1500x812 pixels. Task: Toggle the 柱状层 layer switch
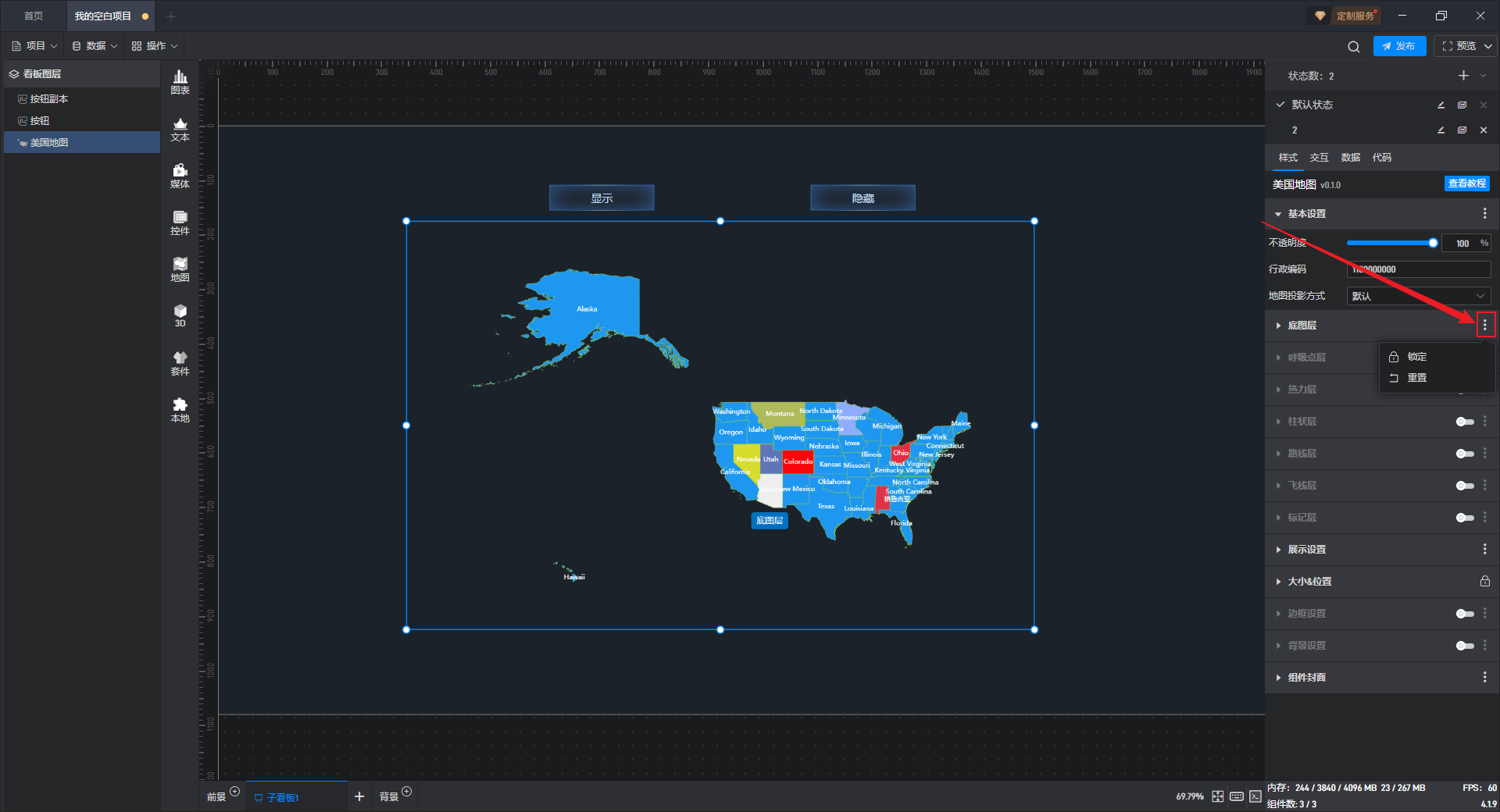1465,422
